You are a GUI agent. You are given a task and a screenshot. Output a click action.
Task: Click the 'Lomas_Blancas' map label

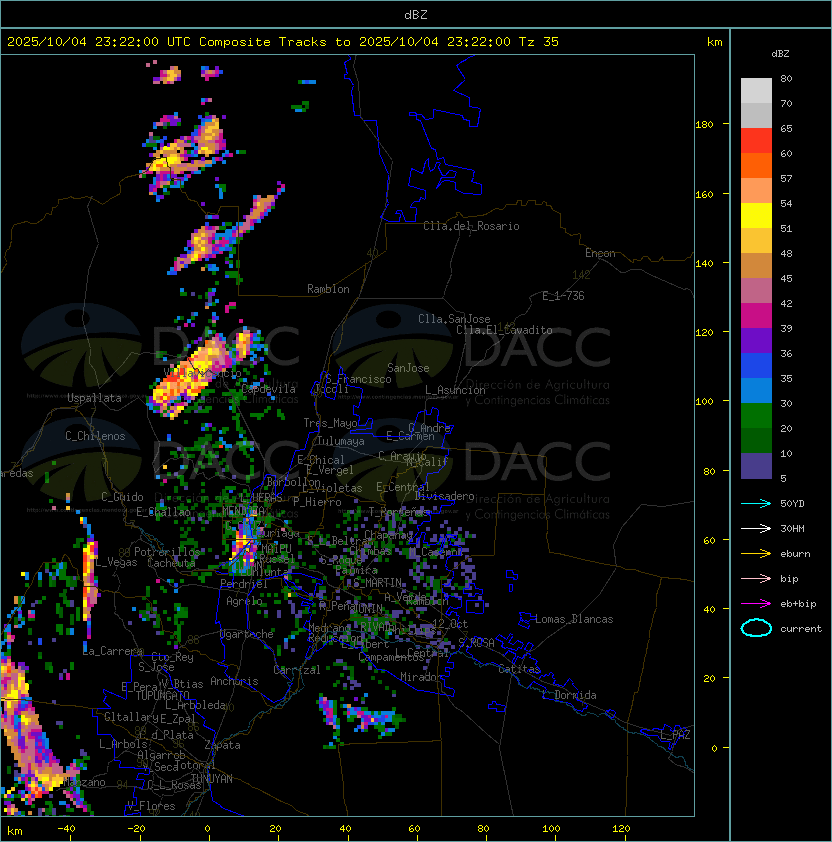(574, 619)
